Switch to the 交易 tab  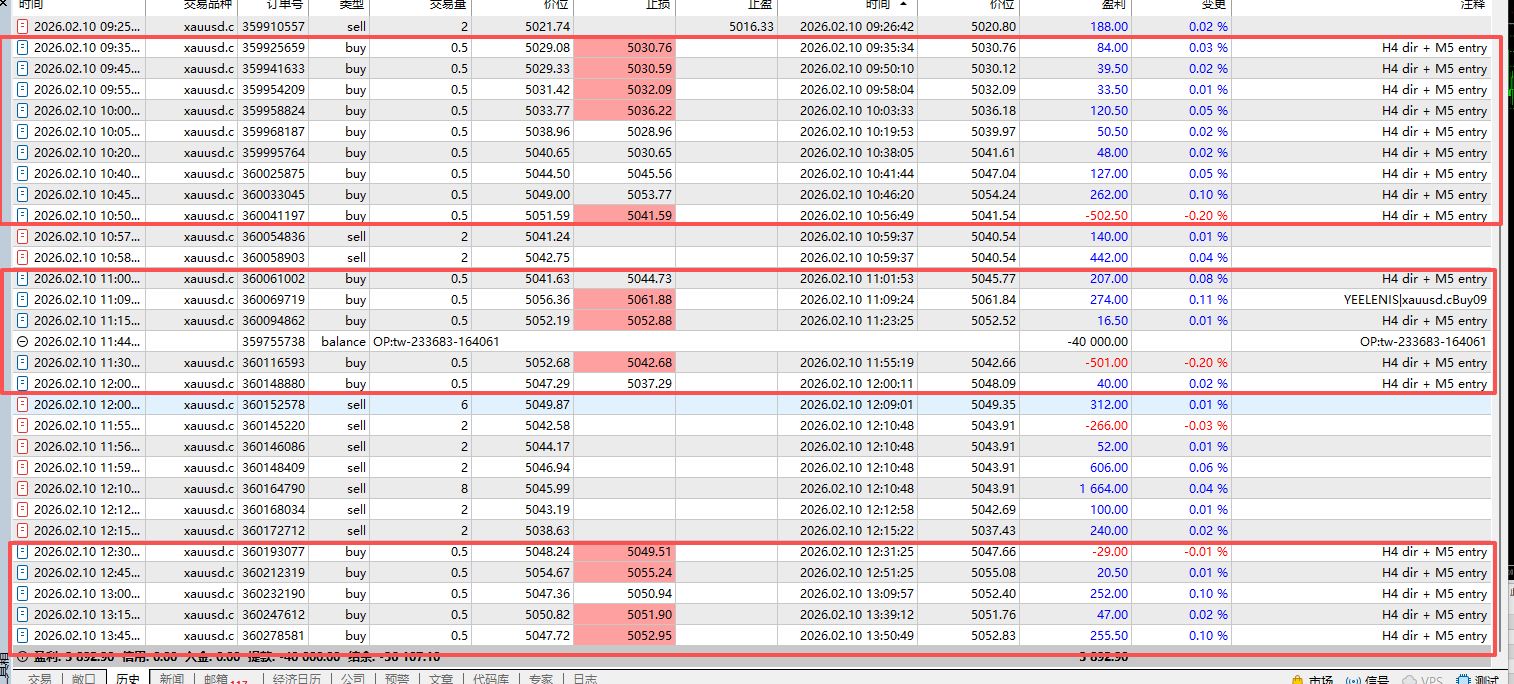39,679
